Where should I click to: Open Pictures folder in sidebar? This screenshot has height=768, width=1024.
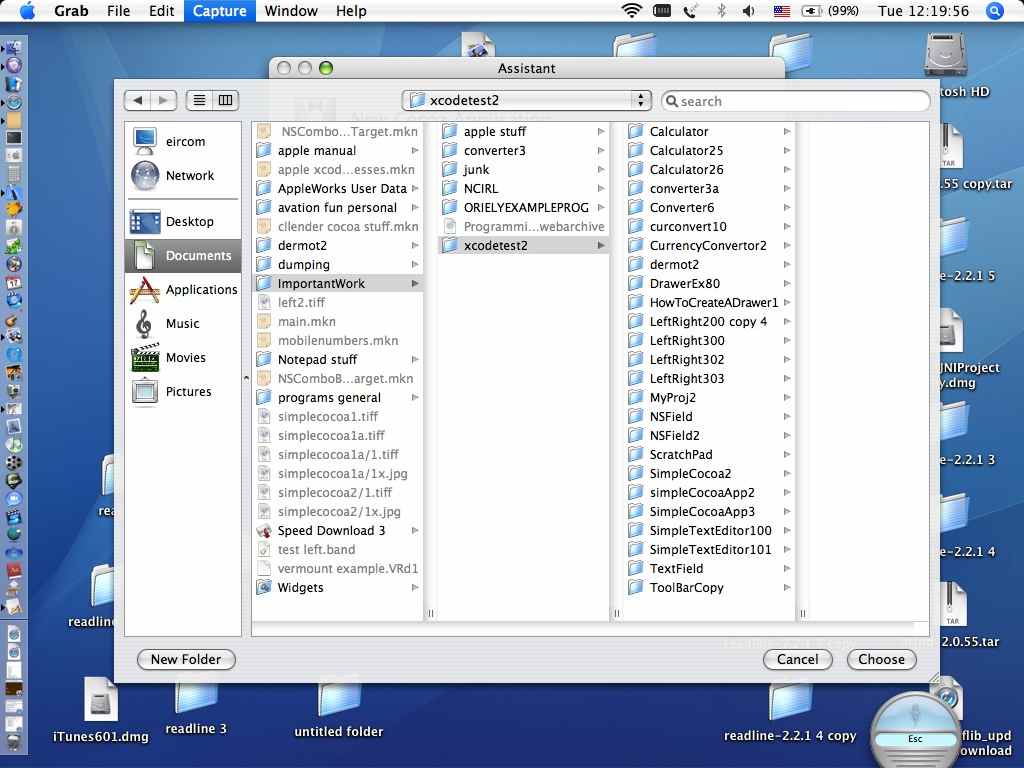pos(183,391)
